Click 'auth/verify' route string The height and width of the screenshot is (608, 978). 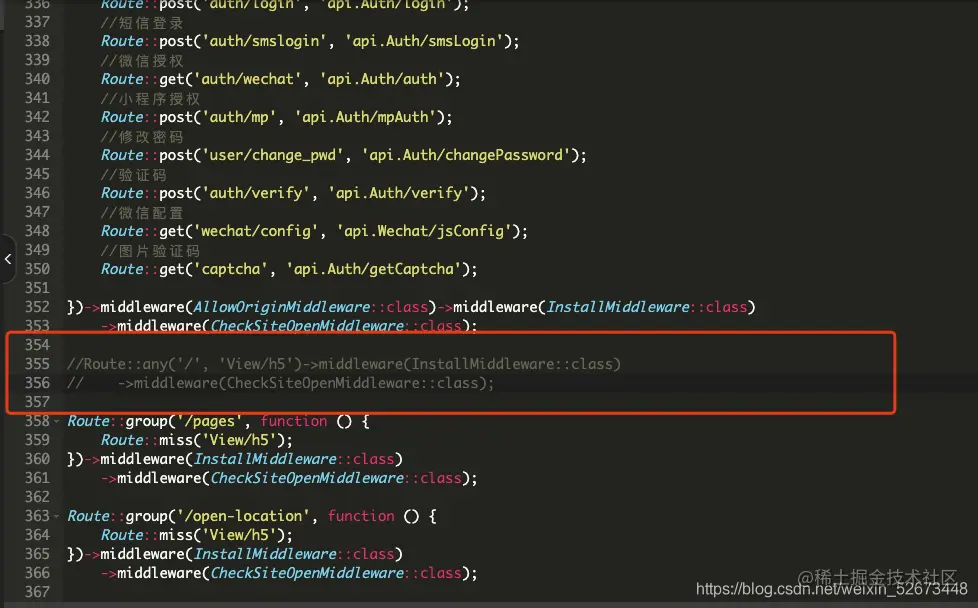pyautogui.click(x=256, y=193)
